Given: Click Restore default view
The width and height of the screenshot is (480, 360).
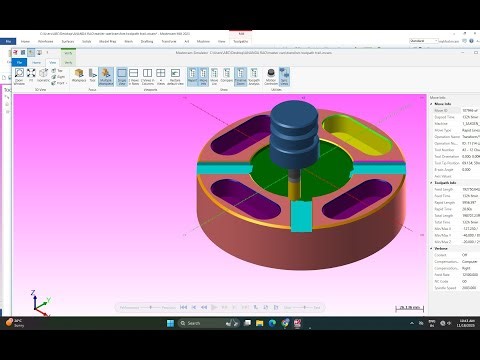Looking at the screenshot, I should tap(175, 77).
